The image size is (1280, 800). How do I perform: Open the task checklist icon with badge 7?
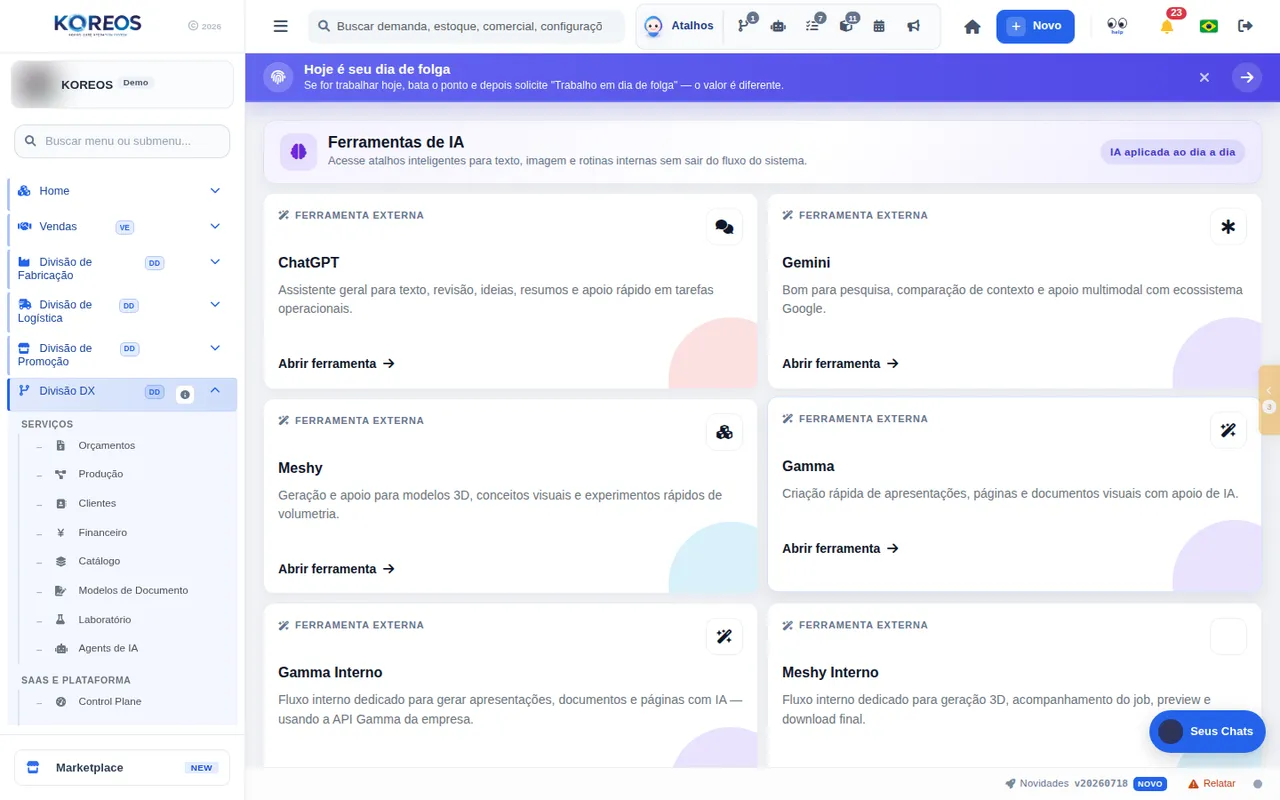coord(812,26)
